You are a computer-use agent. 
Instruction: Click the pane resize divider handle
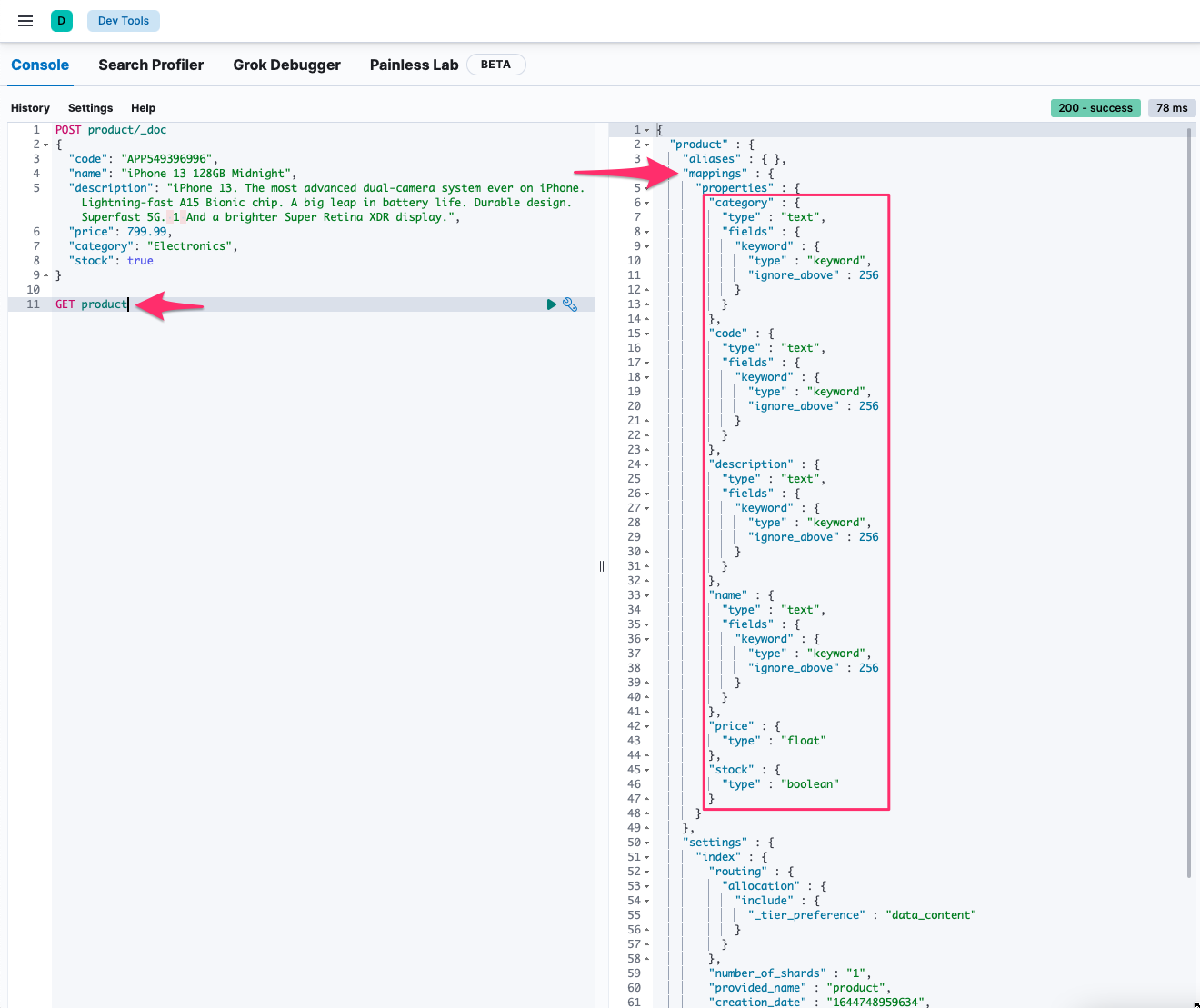tap(602, 566)
